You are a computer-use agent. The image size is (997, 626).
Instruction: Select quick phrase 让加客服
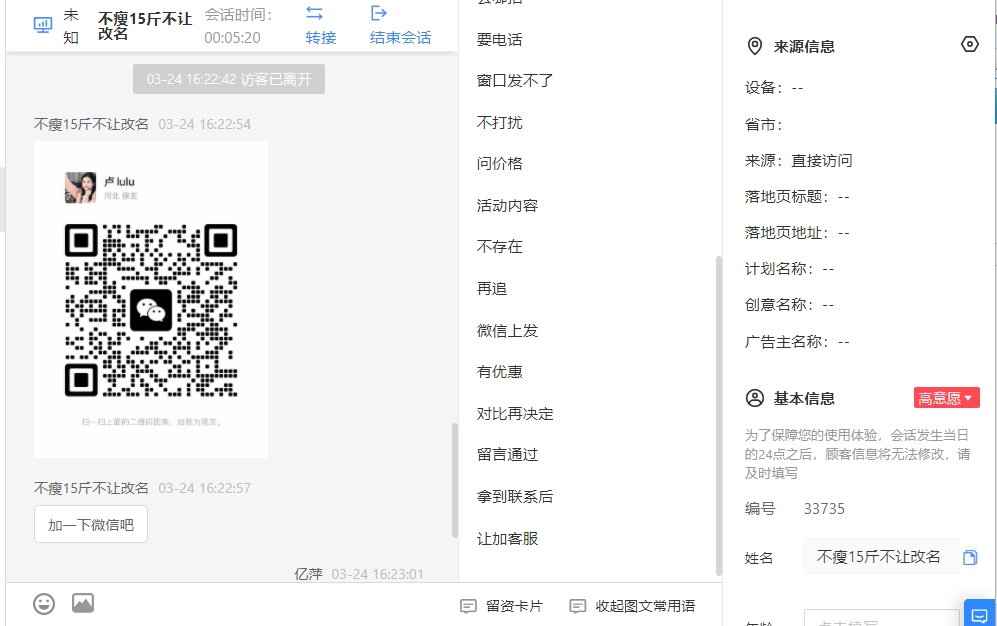[507, 539]
